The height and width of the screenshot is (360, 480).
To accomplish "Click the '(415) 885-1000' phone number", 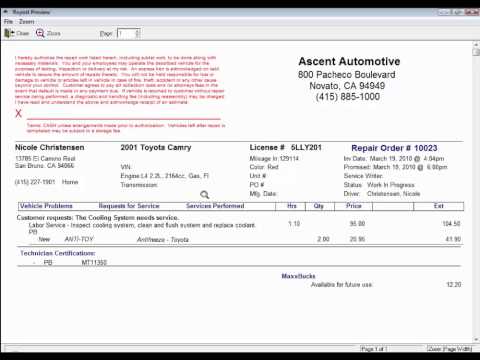I will [x=348, y=97].
